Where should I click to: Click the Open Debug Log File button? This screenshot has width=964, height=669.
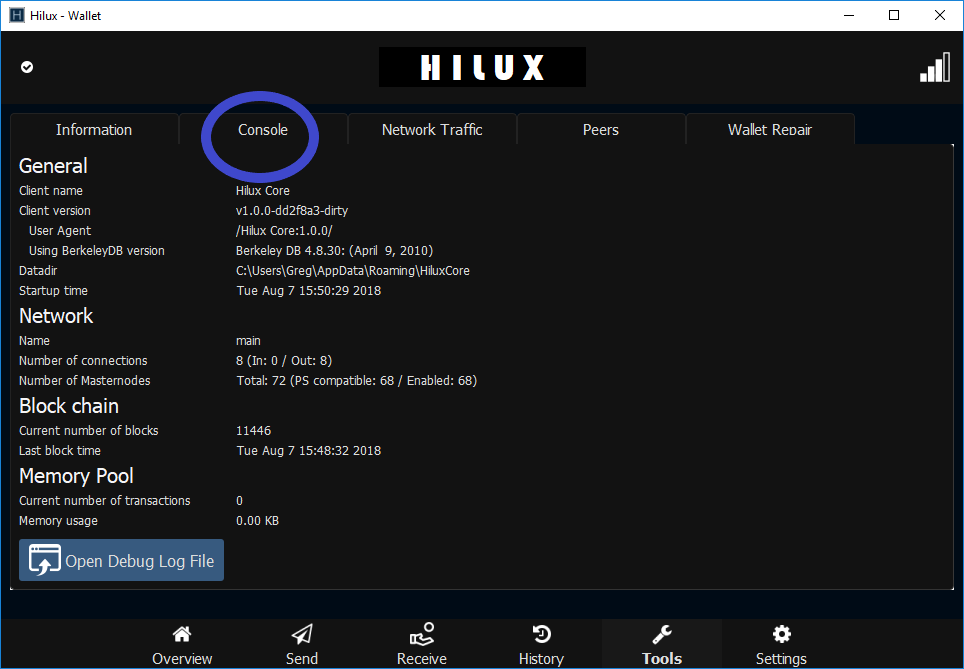pyautogui.click(x=122, y=560)
